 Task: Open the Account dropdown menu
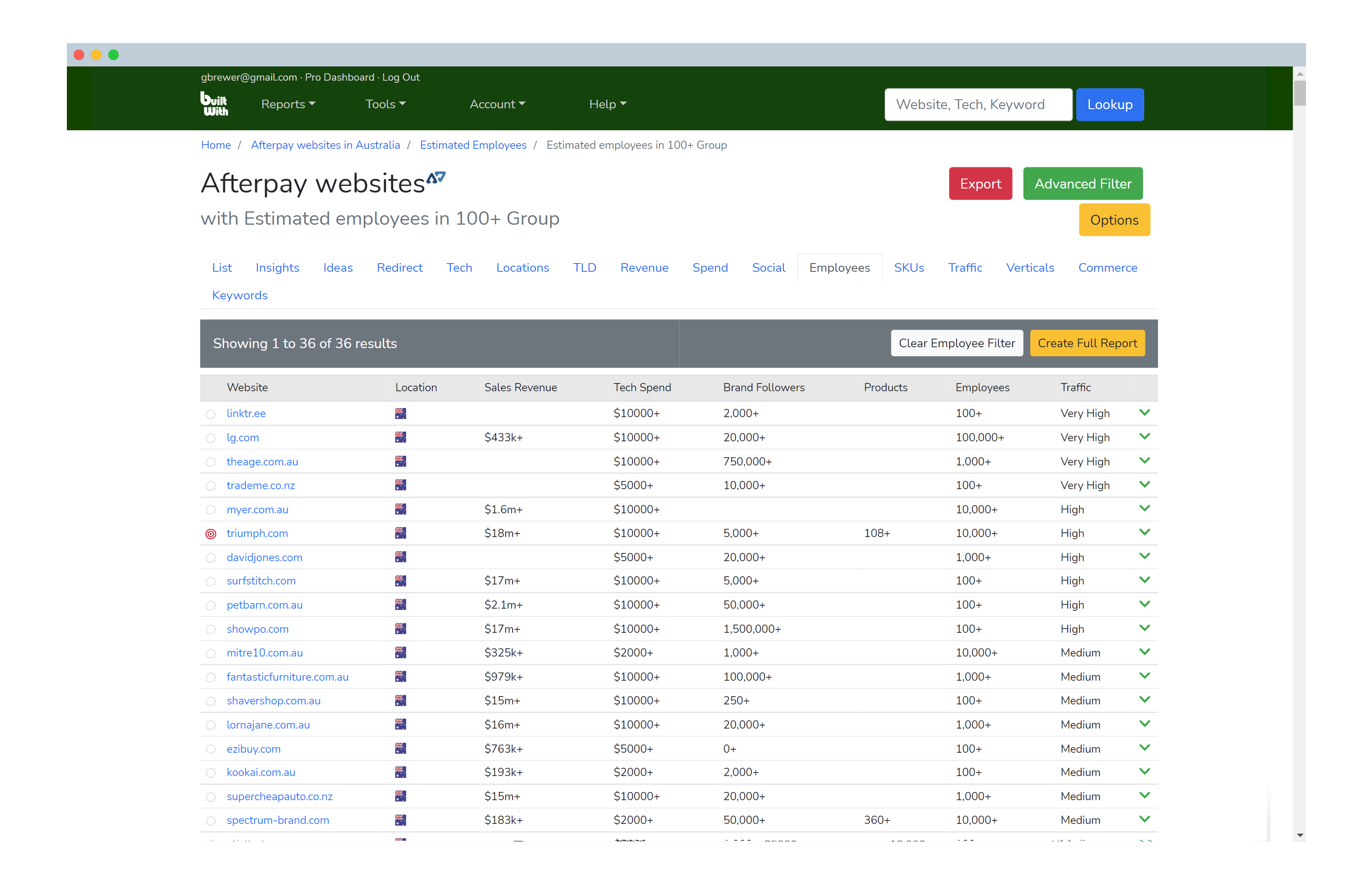pos(497,104)
